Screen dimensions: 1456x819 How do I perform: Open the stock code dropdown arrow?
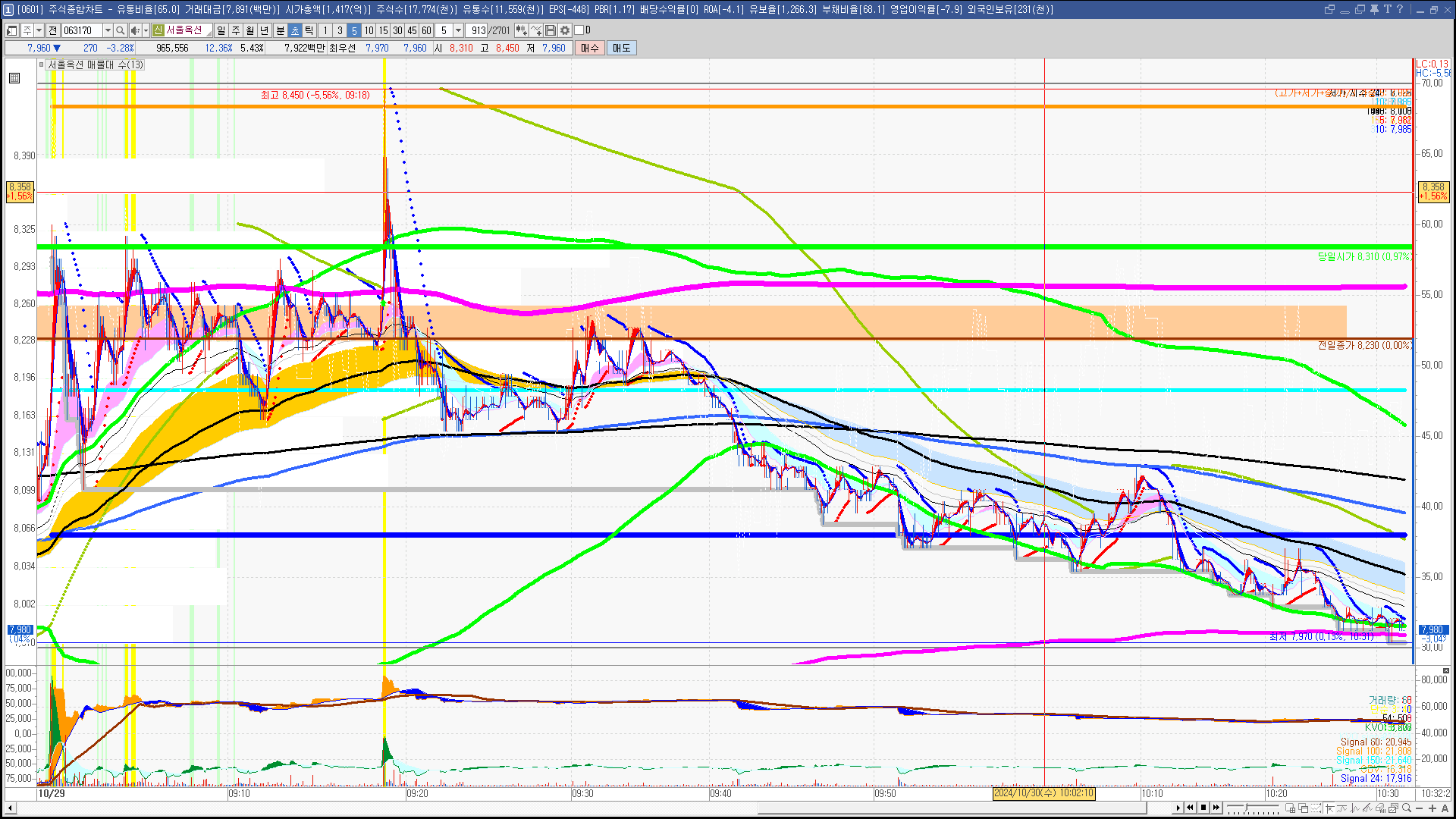coord(108,30)
